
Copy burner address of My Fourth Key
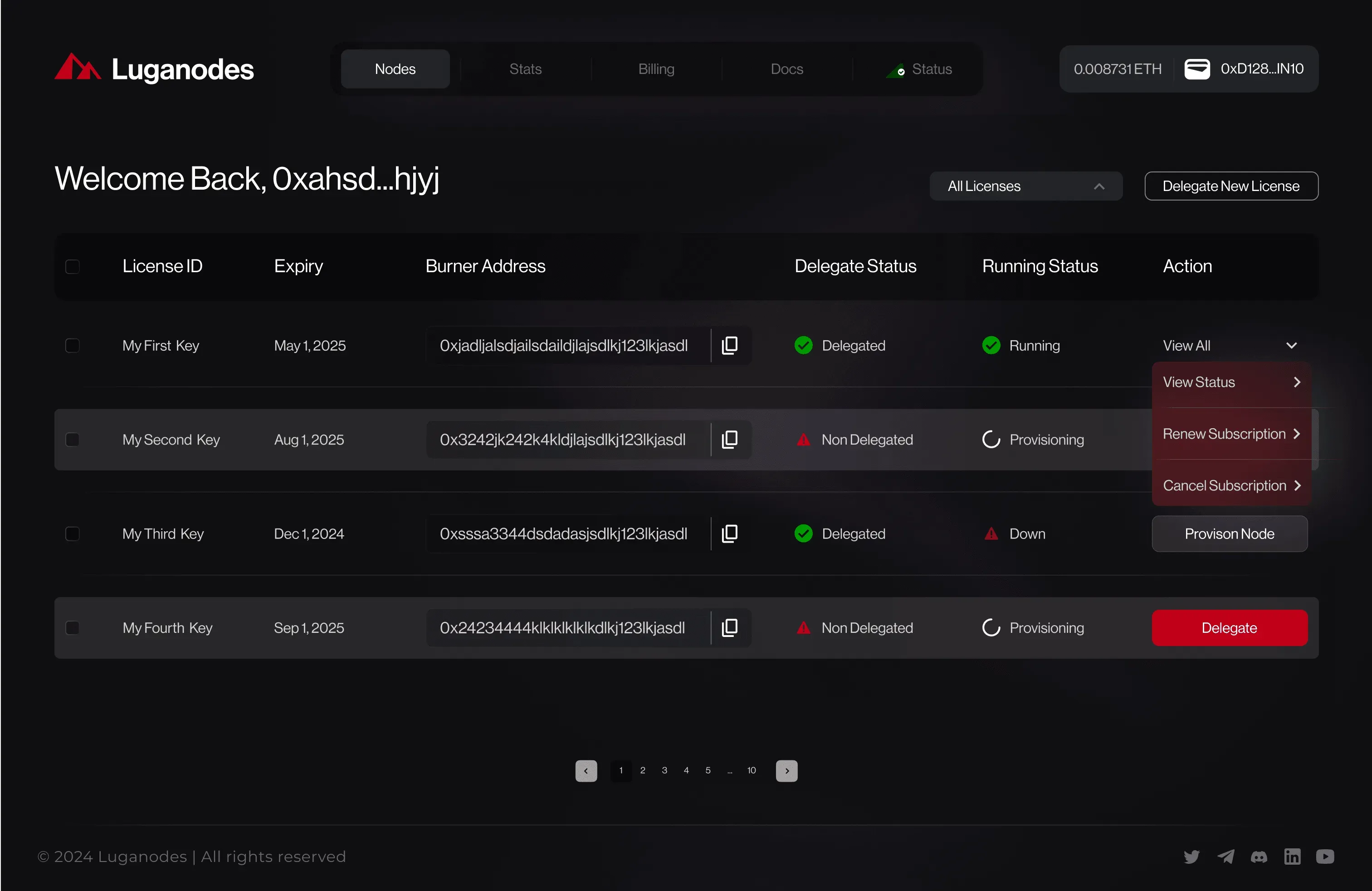(730, 627)
